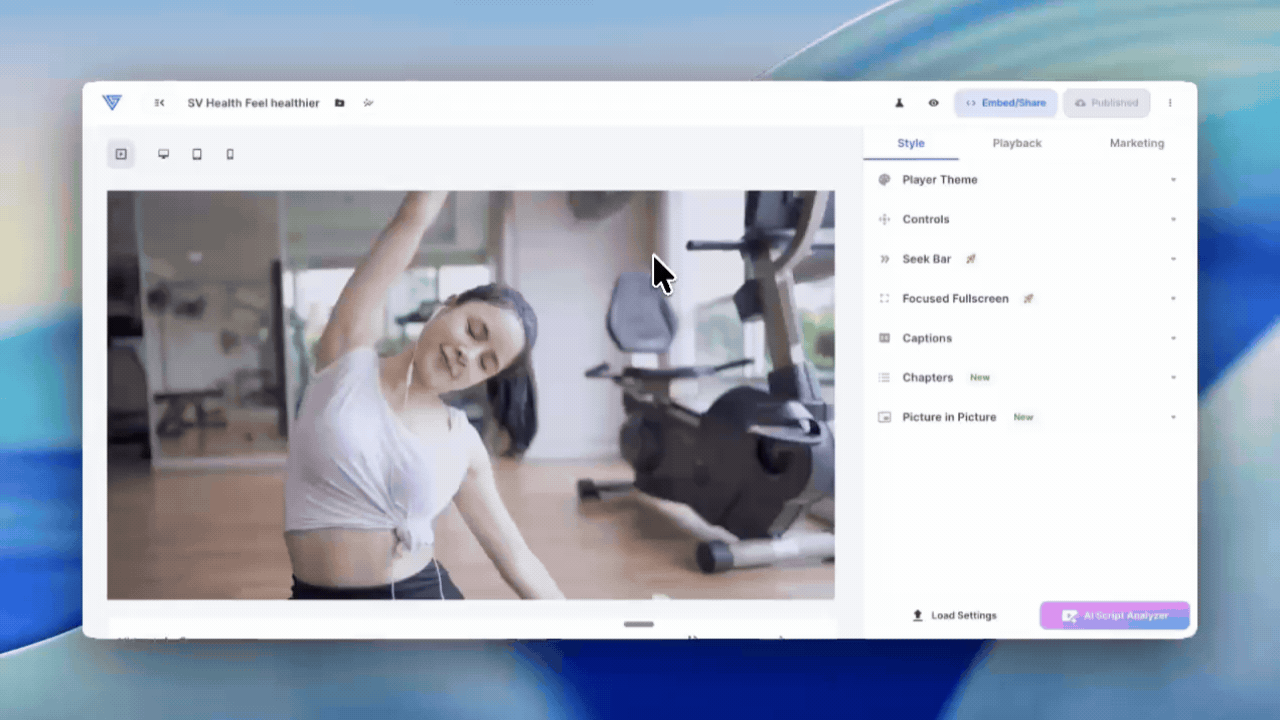Image resolution: width=1280 pixels, height=720 pixels.
Task: Click the Controls label
Action: 926,219
